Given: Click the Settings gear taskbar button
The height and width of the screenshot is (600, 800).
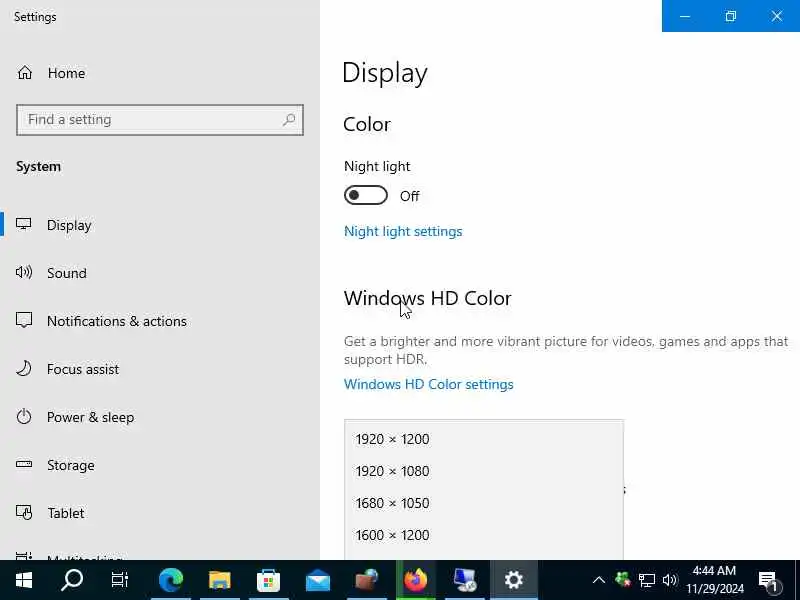Looking at the screenshot, I should [x=514, y=580].
